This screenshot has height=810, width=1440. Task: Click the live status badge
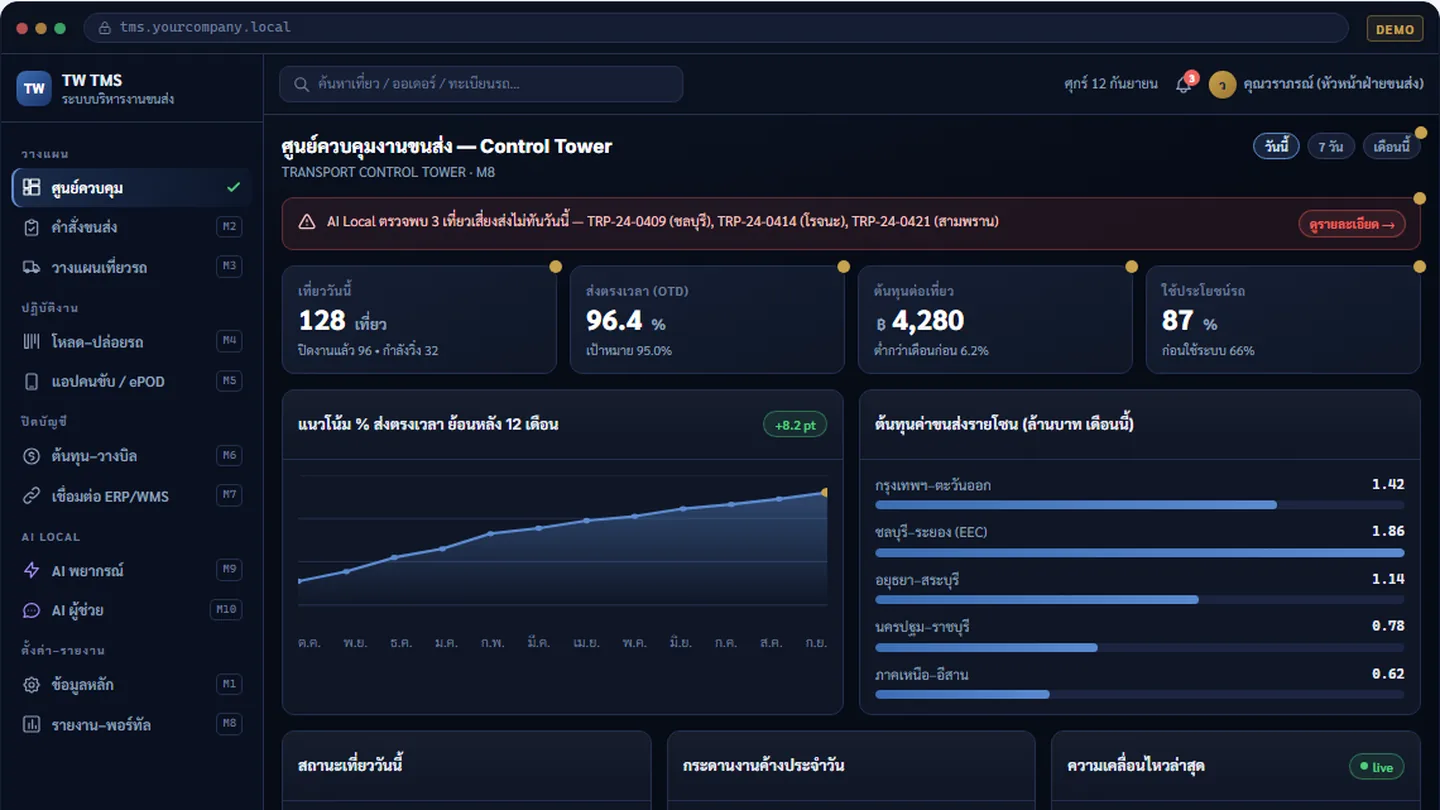coord(1376,767)
